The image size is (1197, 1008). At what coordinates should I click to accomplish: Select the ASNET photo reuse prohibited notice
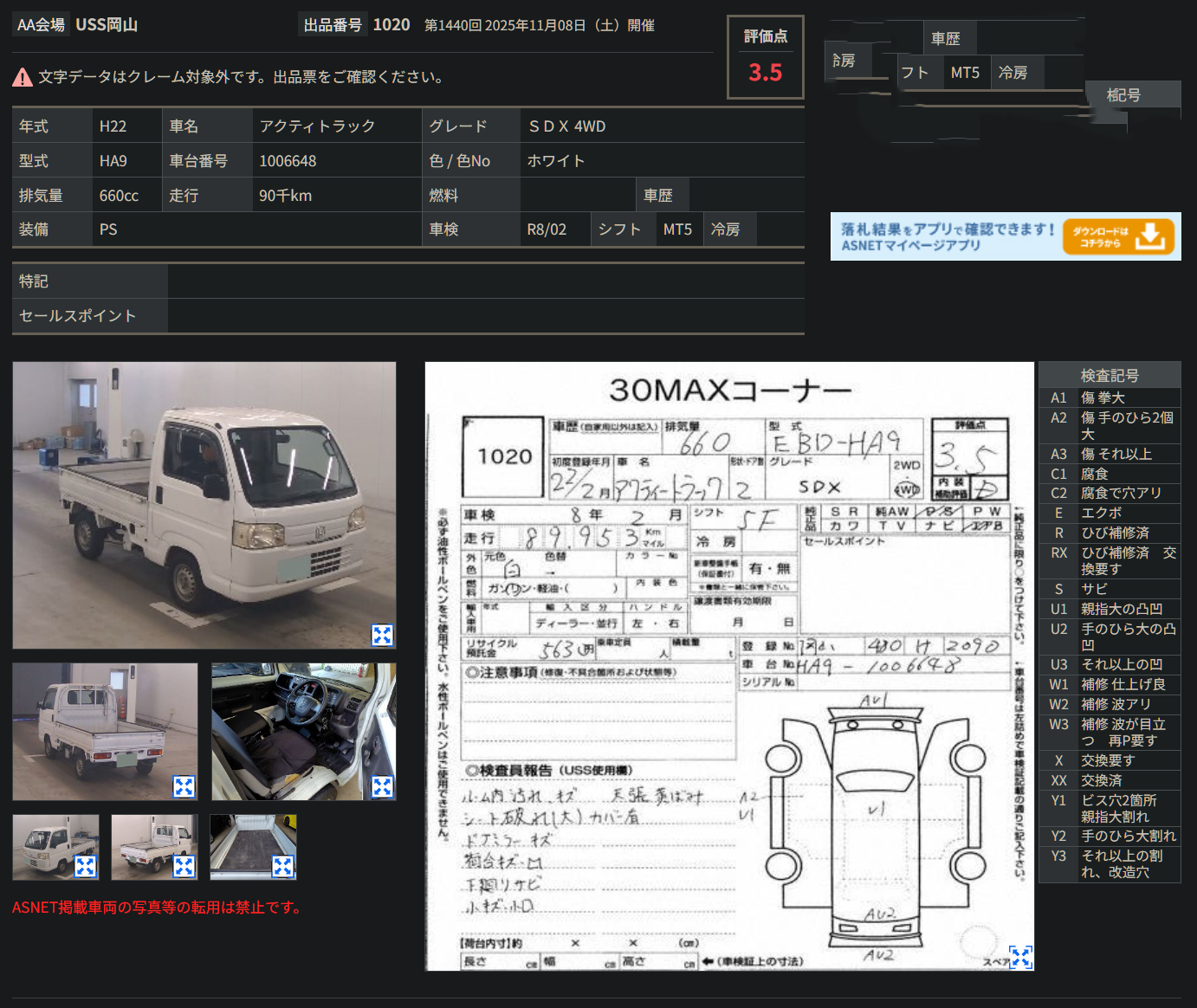[159, 908]
